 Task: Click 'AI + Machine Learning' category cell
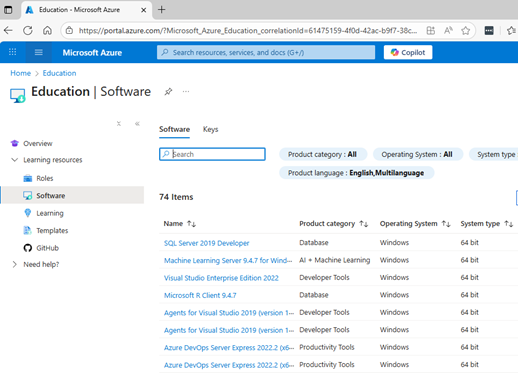[335, 260]
